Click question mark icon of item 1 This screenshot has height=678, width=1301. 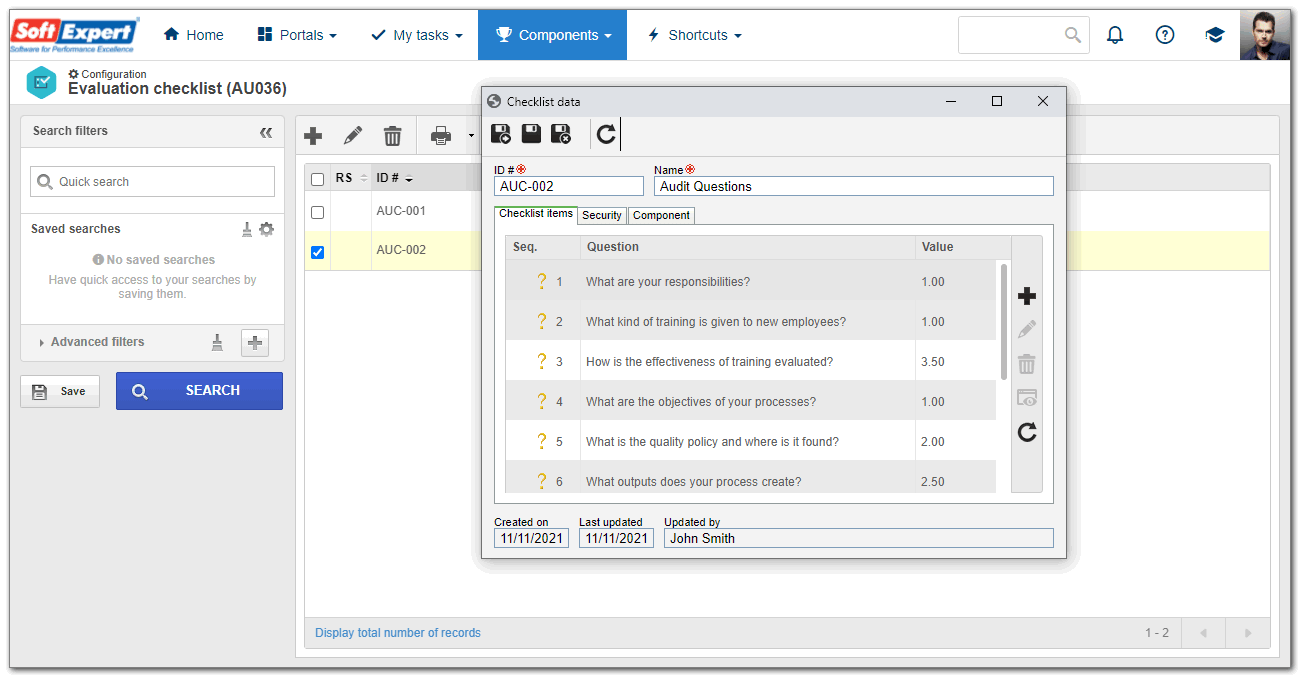pyautogui.click(x=541, y=281)
